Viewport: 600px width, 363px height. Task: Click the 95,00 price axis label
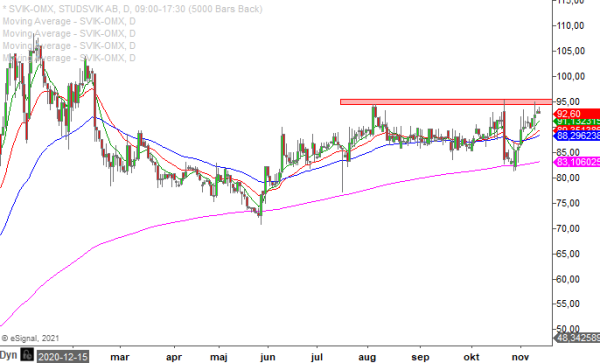(568, 101)
